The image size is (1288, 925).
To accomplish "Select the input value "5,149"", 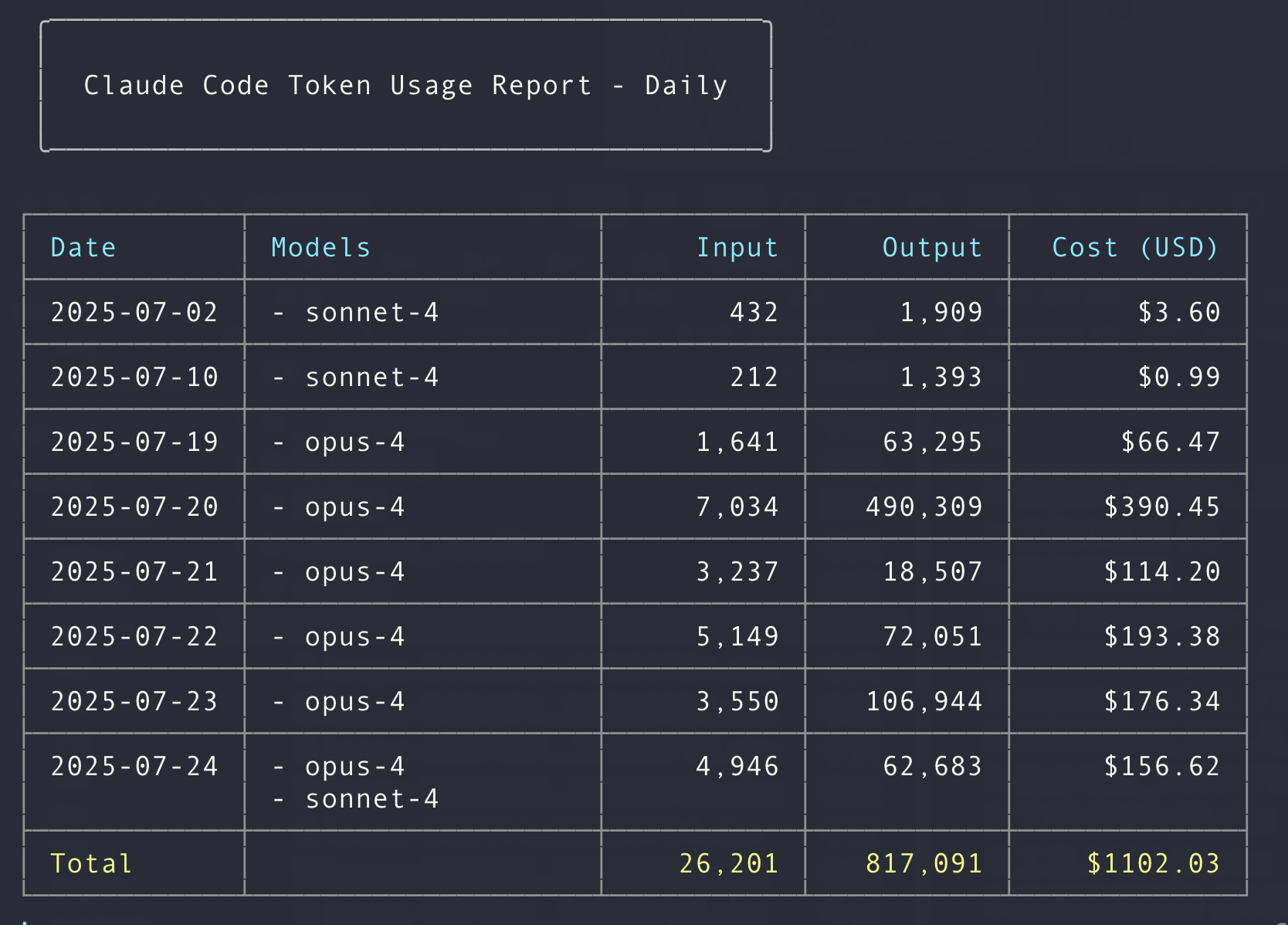I will point(737,636).
